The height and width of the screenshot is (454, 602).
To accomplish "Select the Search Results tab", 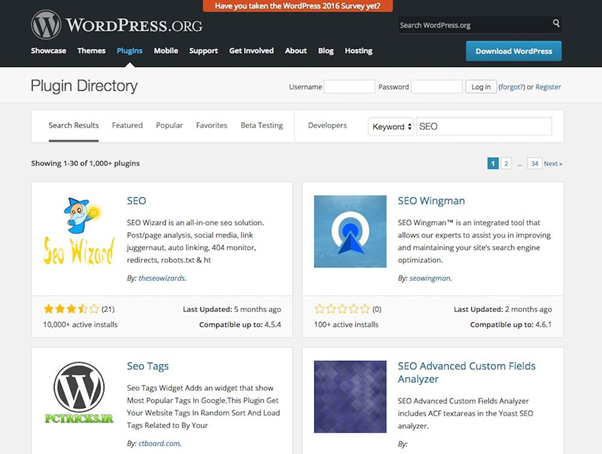I will (74, 125).
